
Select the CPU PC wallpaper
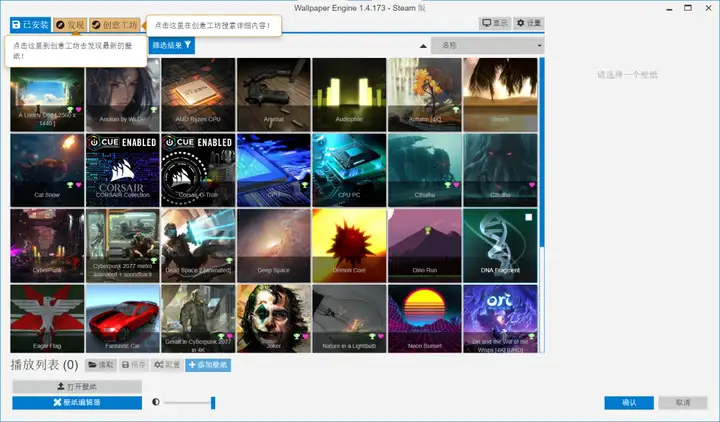[x=349, y=170]
